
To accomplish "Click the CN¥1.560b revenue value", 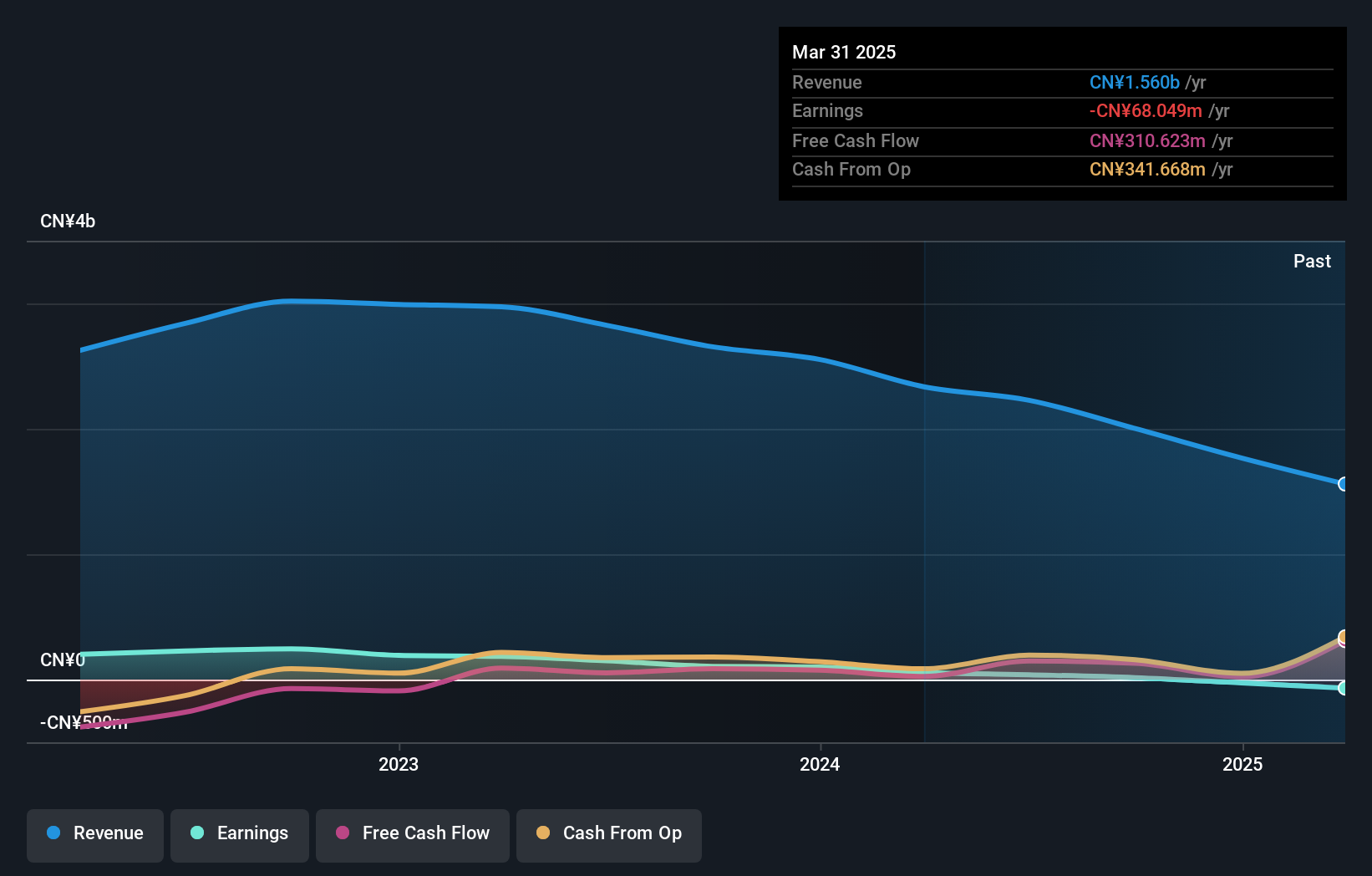I will (x=1135, y=82).
